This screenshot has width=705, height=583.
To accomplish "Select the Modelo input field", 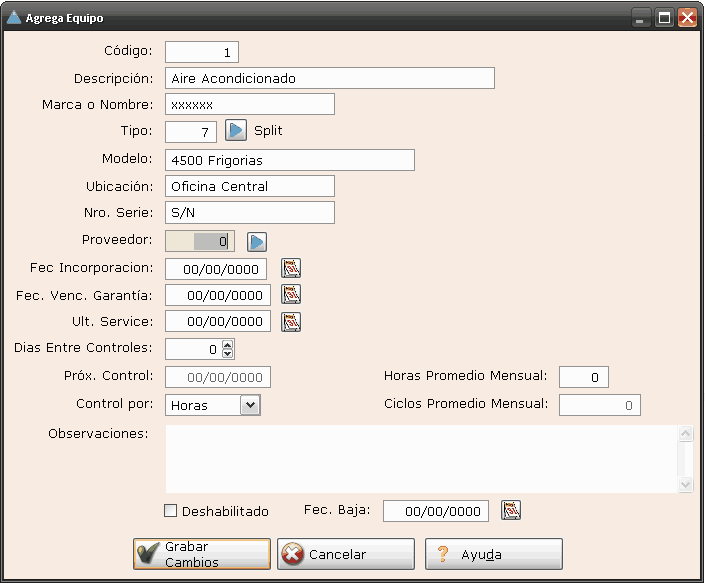I will click(289, 160).
